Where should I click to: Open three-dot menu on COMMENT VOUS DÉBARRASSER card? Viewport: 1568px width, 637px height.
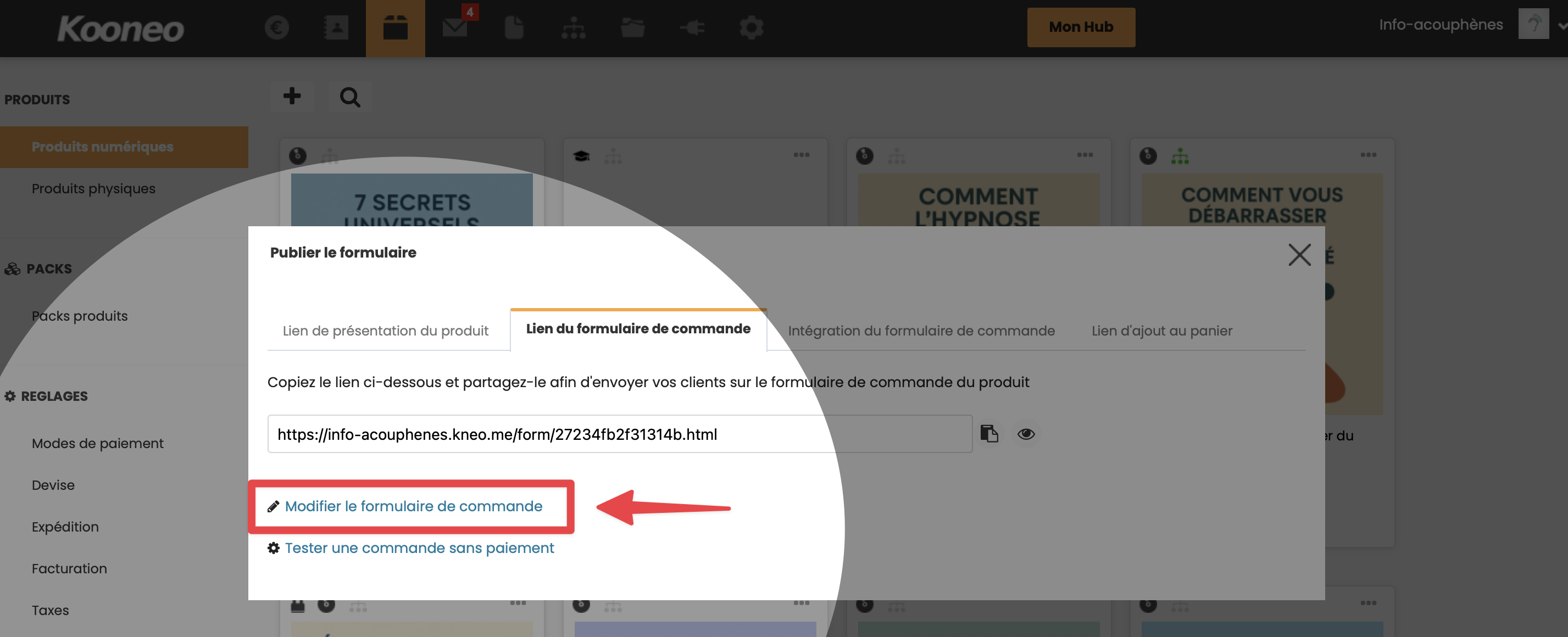coord(1369,155)
